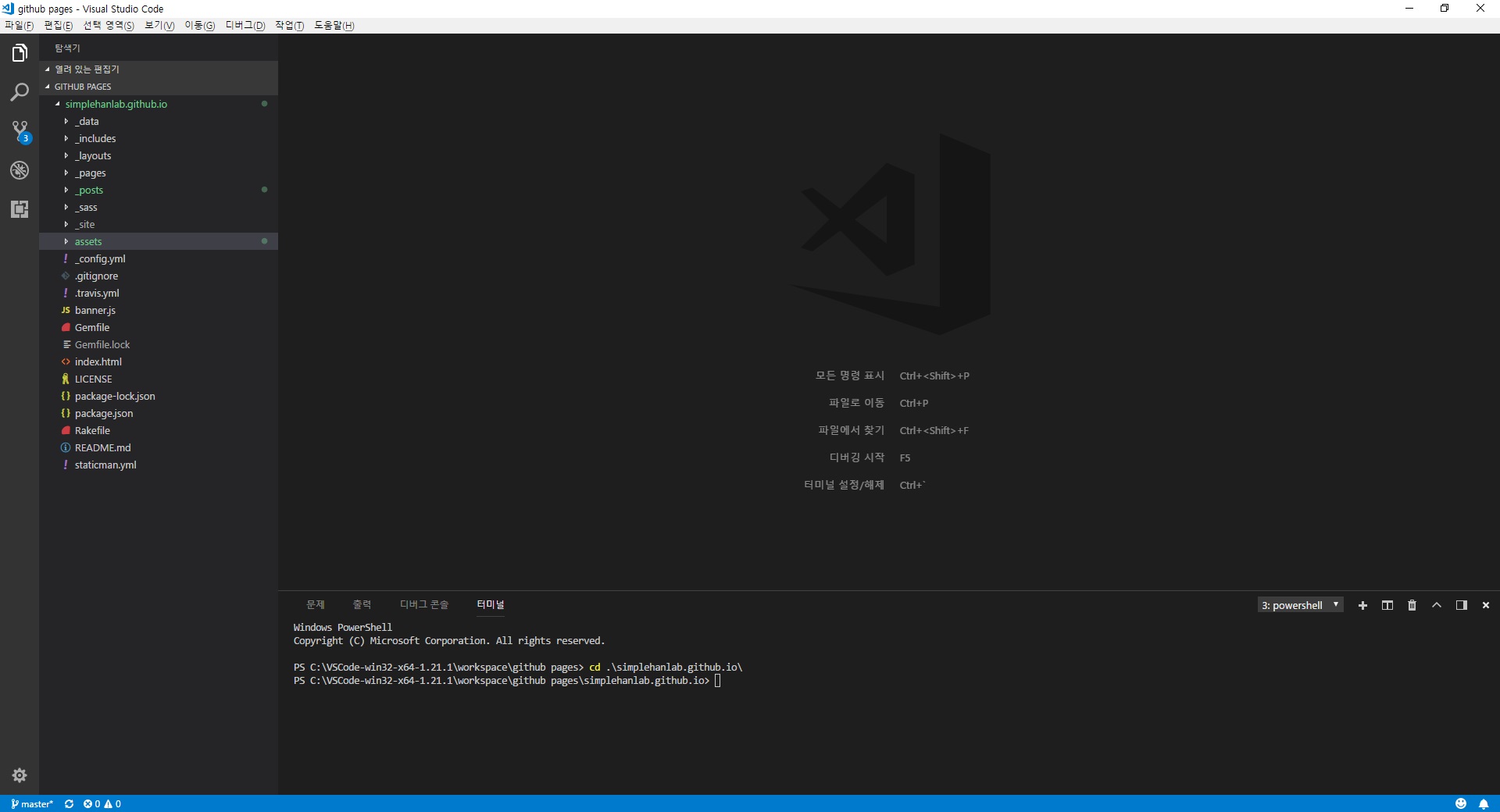Expand the _includes folder
1500x812 pixels.
(159, 138)
